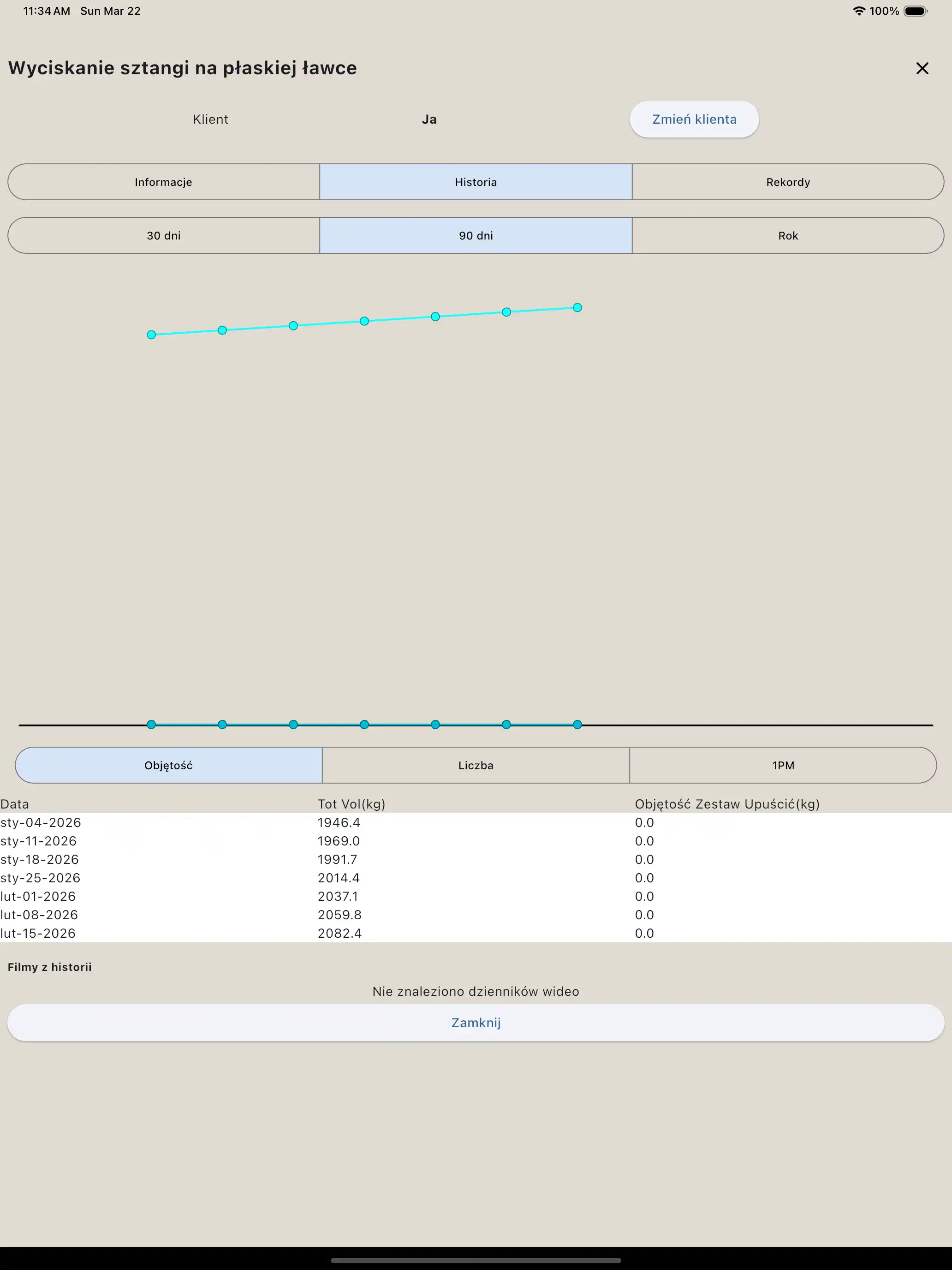
Task: Switch to the Informacje tab
Action: pos(164,182)
